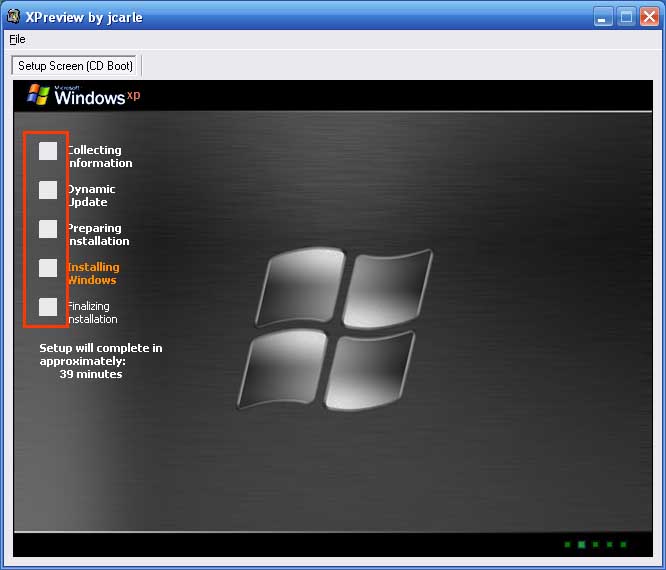This screenshot has width=666, height=570.
Task: Click the checkbox beside Preparing installation
Action: [x=48, y=229]
